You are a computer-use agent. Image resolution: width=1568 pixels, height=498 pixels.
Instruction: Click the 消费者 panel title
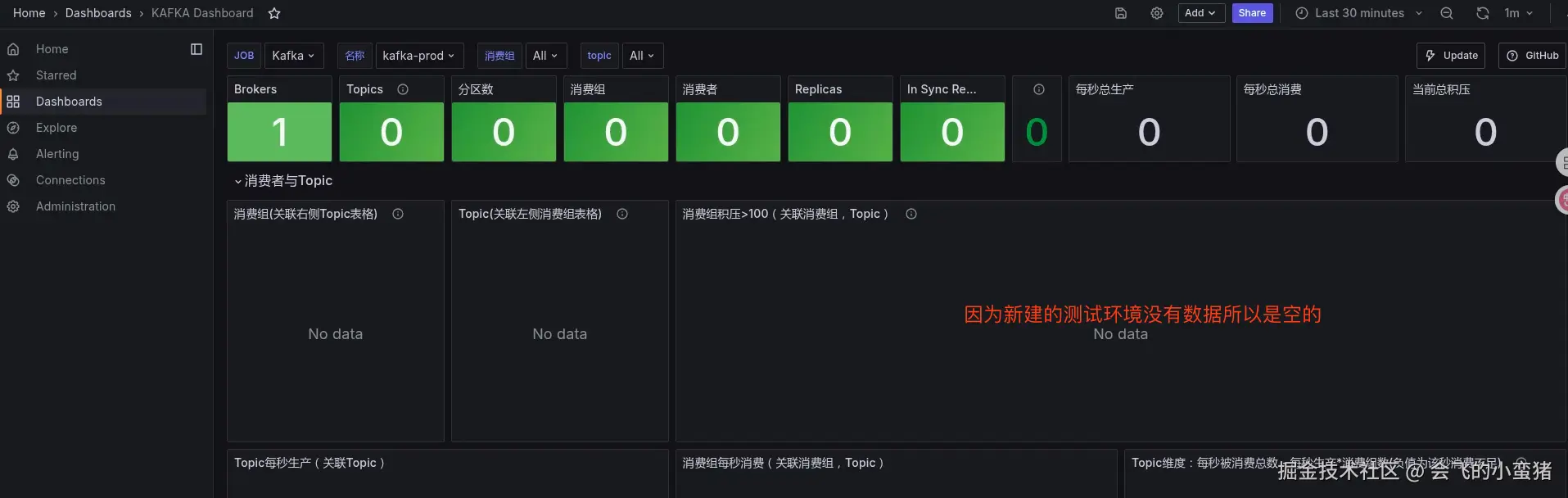tap(700, 89)
